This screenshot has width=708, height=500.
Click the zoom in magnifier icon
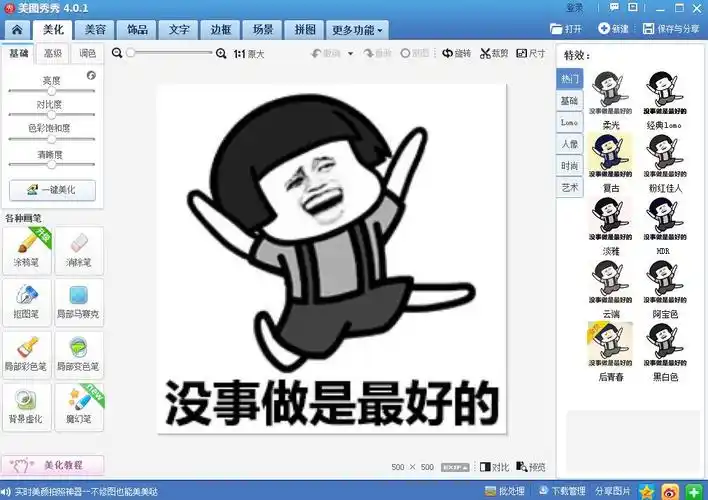coord(221,53)
